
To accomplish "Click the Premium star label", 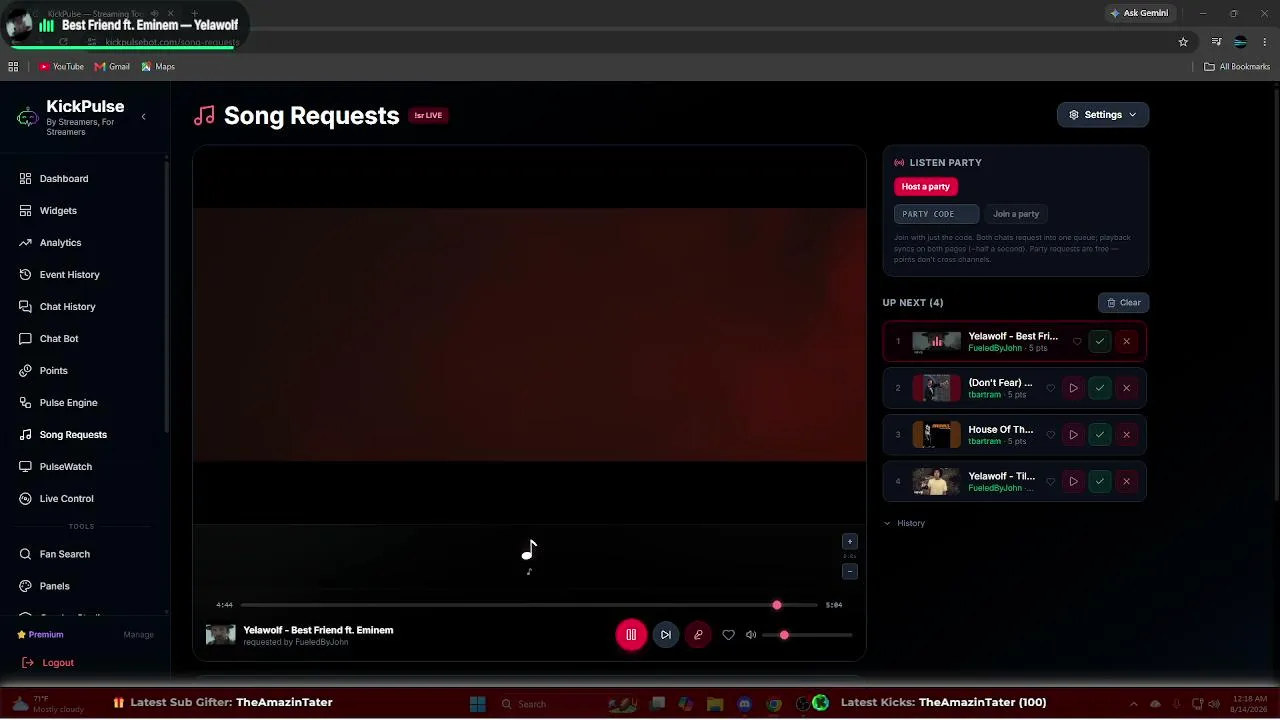I will click(x=40, y=635).
